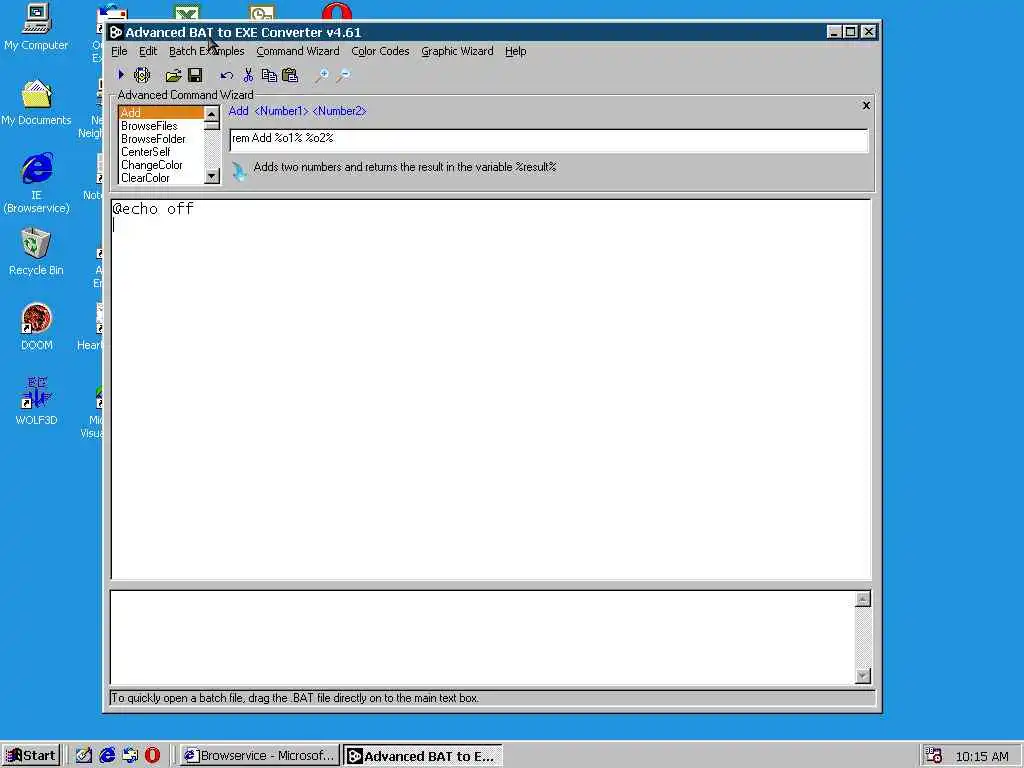Open the Batch Examples menu
Viewport: 1024px width, 768px height.
click(x=206, y=51)
